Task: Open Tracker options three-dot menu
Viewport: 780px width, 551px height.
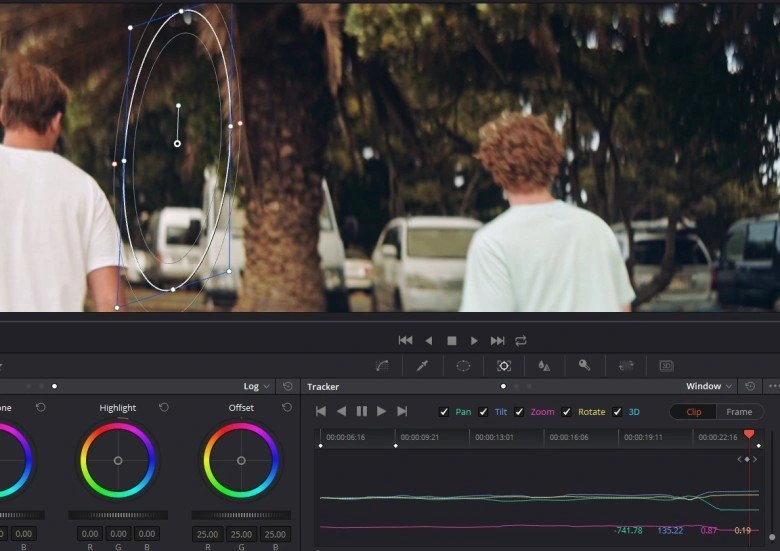Action: [x=774, y=386]
